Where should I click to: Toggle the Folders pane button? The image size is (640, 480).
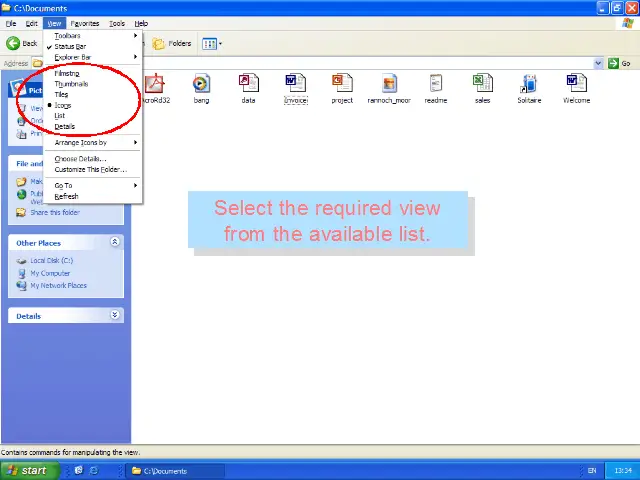(x=172, y=43)
